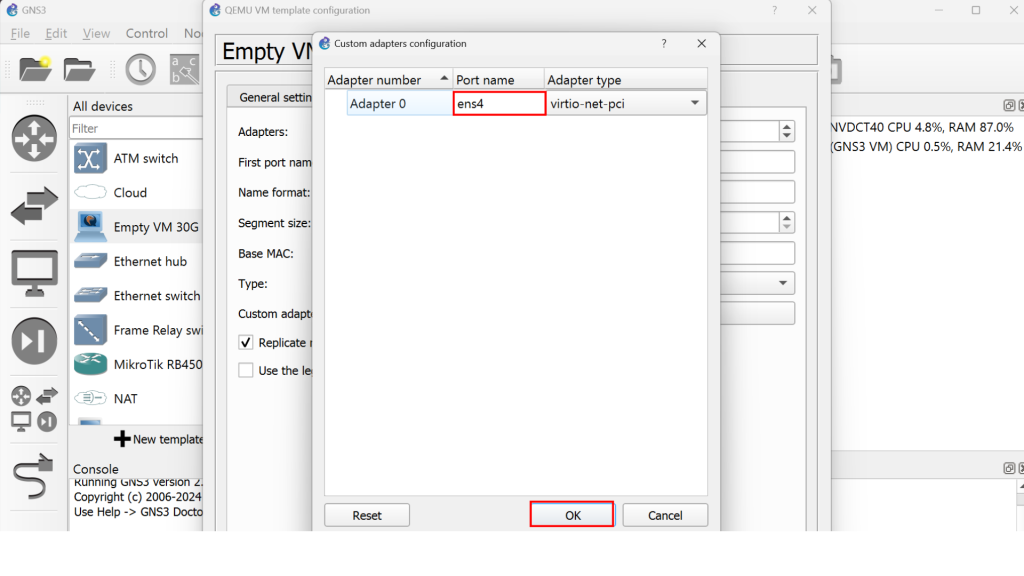1024x576 pixels.
Task: Enable the 'Use the legacy' checkbox
Action: click(246, 370)
